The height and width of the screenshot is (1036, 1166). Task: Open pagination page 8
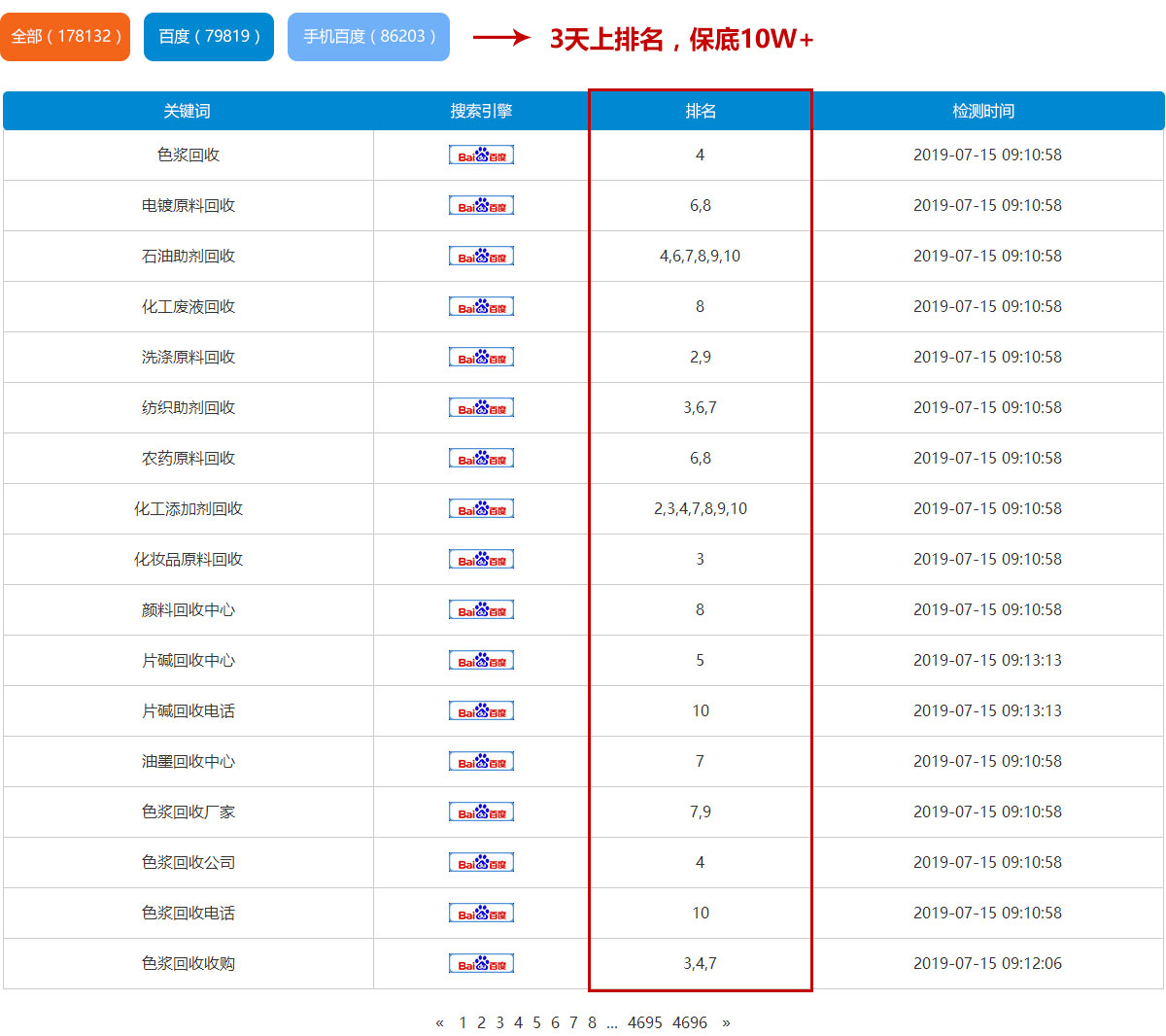click(592, 1022)
